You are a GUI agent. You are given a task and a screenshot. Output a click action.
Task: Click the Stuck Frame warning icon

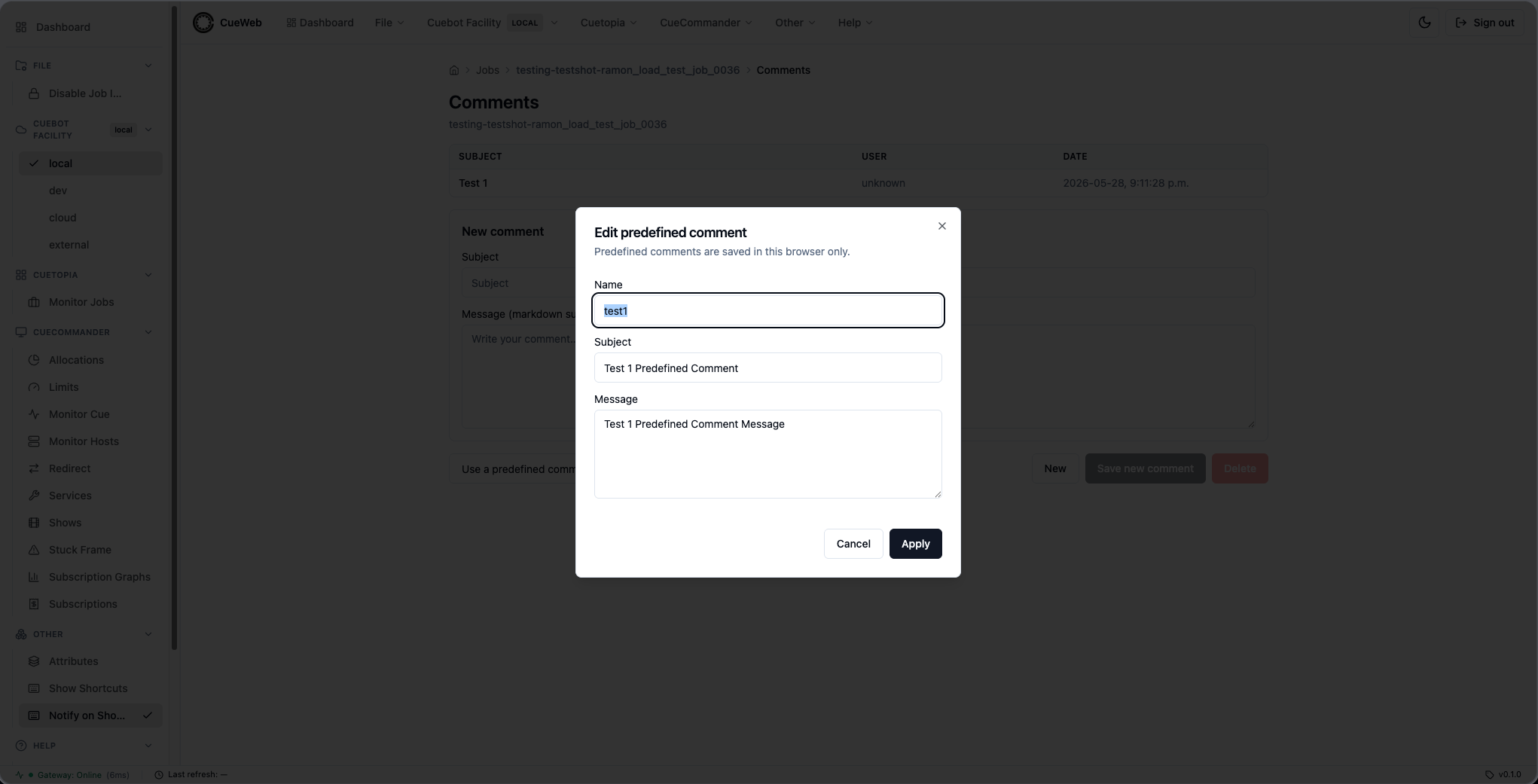(34, 550)
